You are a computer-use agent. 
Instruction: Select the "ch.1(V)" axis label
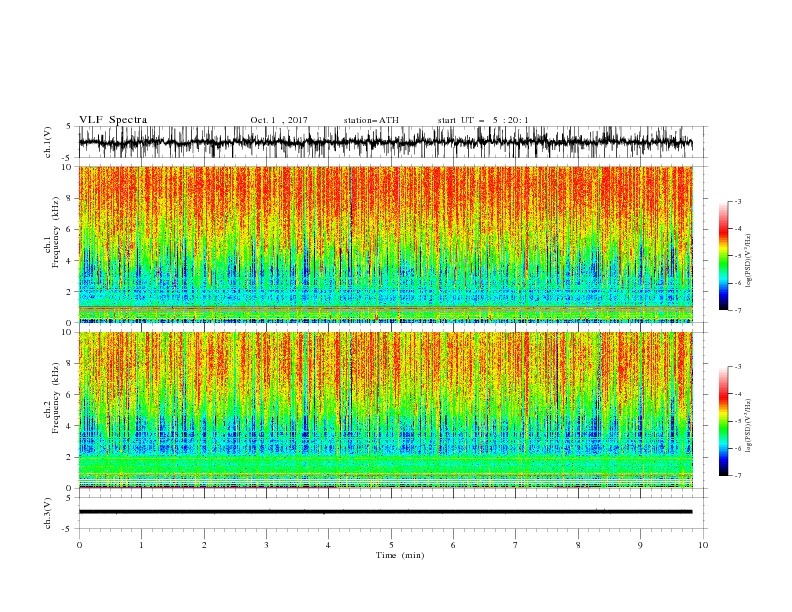pyautogui.click(x=48, y=142)
